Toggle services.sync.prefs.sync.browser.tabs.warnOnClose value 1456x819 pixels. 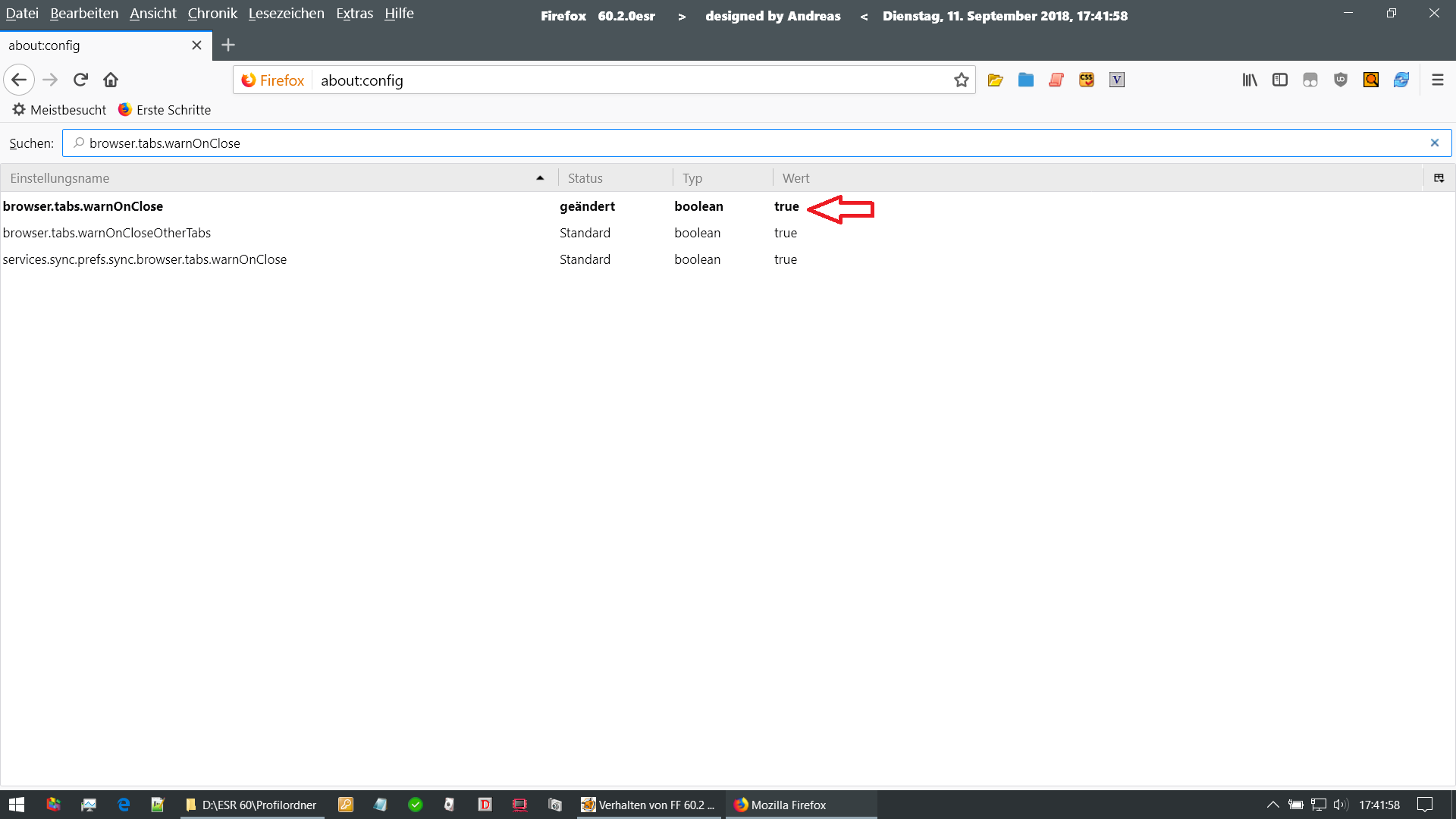[x=785, y=259]
